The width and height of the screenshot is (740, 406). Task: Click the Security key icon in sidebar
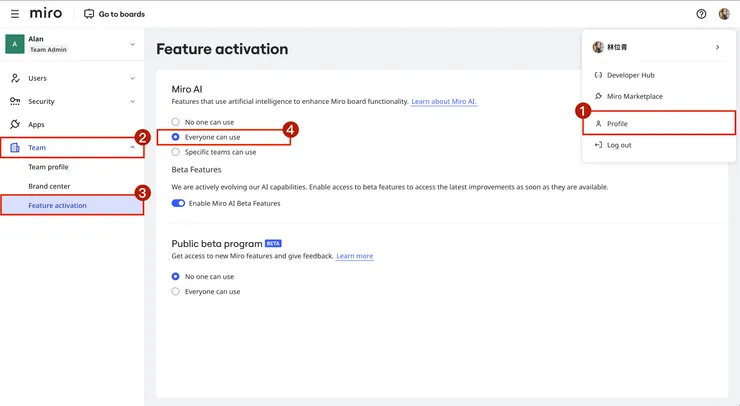15,101
